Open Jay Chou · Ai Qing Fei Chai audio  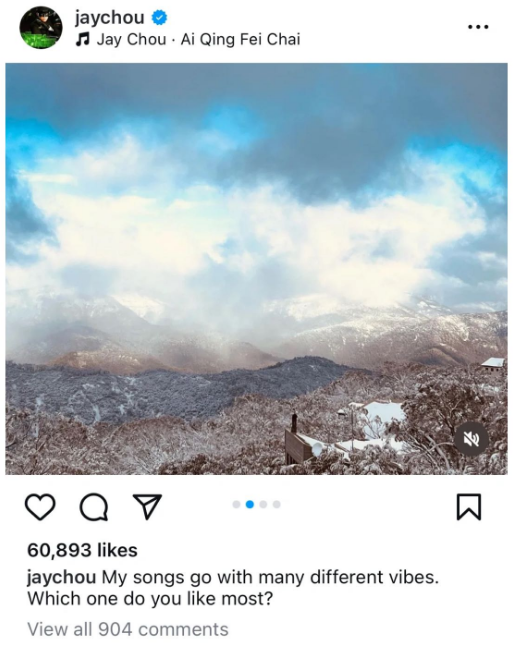198,40
